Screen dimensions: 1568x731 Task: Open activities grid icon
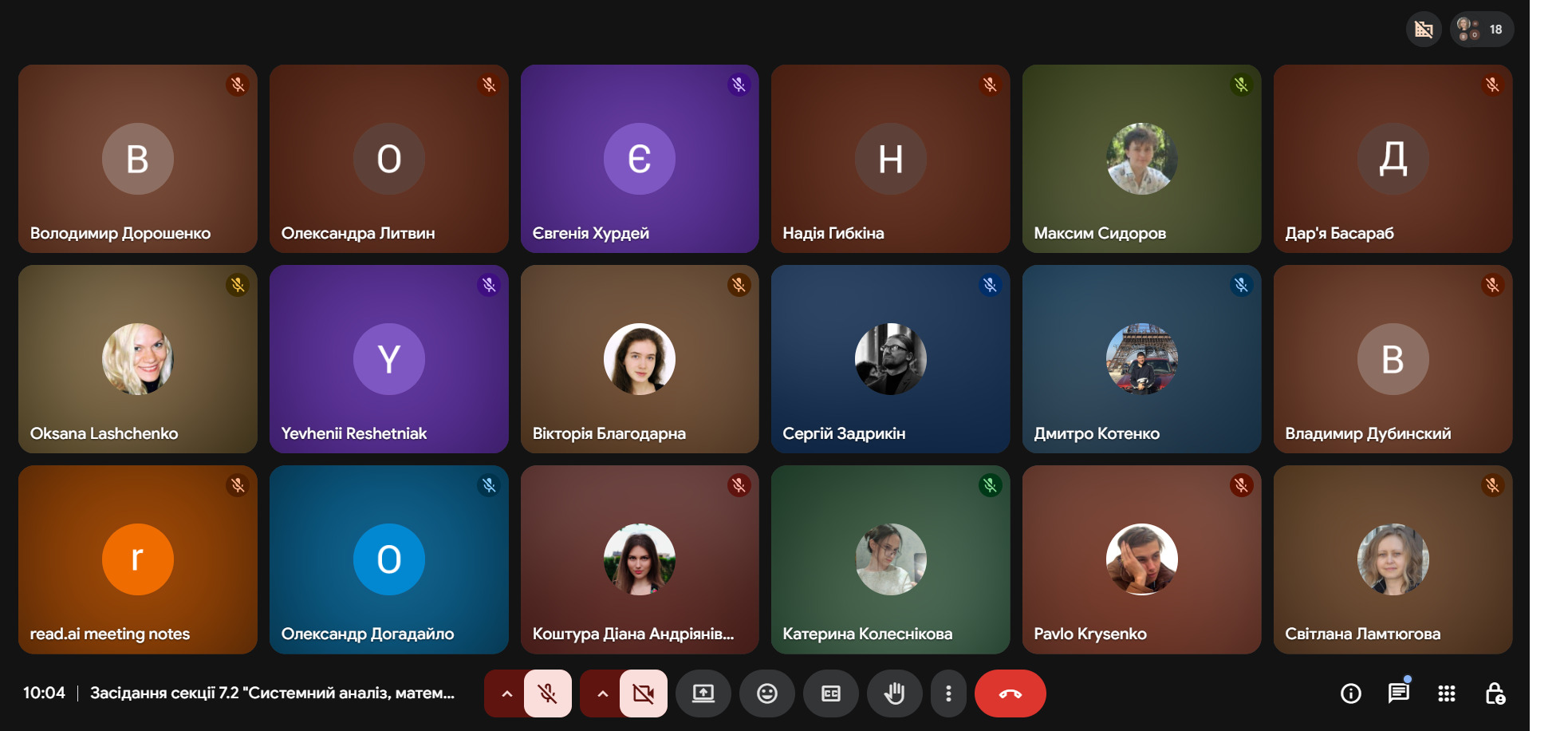[x=1447, y=693]
